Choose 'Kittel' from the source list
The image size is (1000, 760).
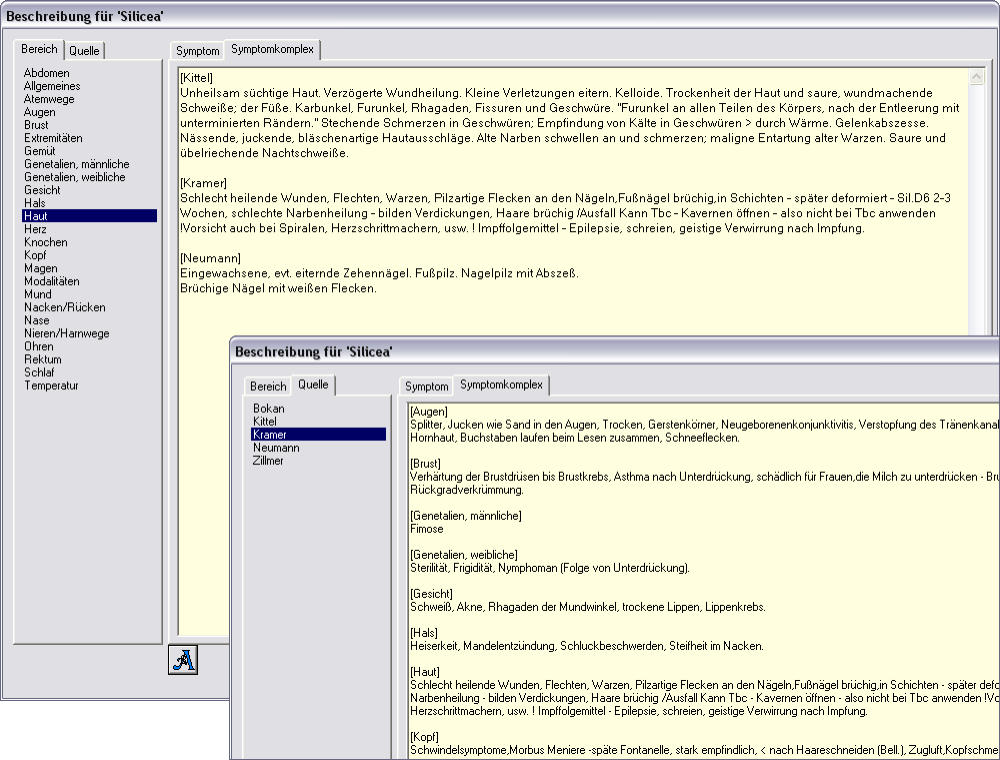click(x=264, y=421)
